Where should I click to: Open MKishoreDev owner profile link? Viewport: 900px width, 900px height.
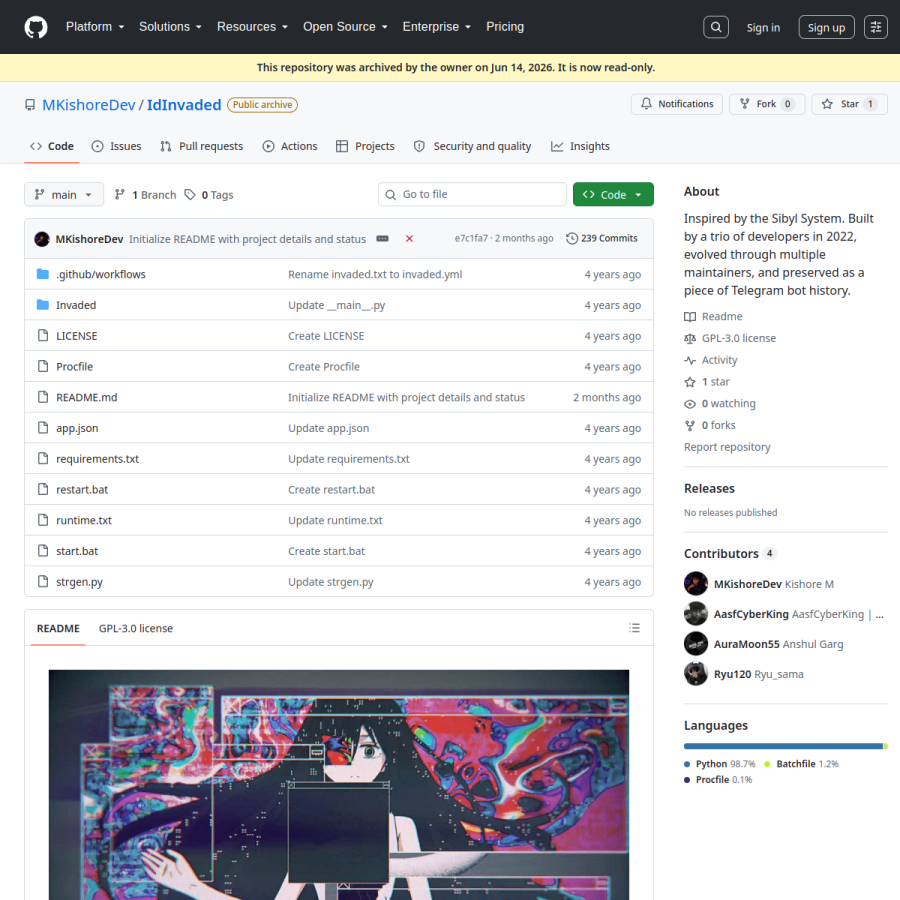click(89, 105)
